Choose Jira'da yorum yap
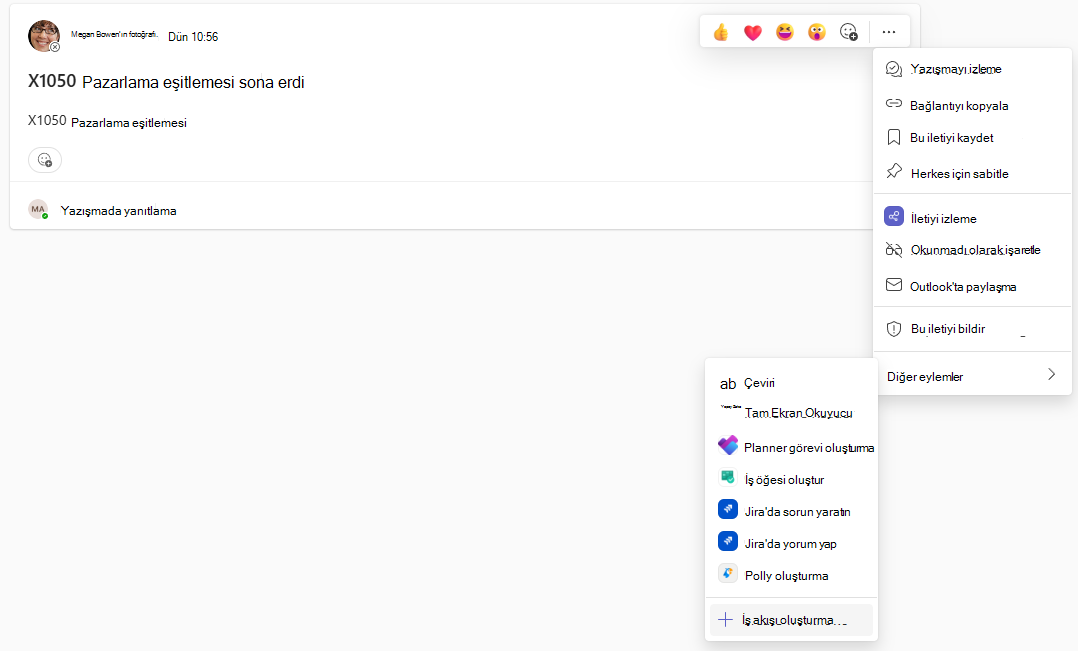Screen dimensions: 1078x651 tap(791, 544)
